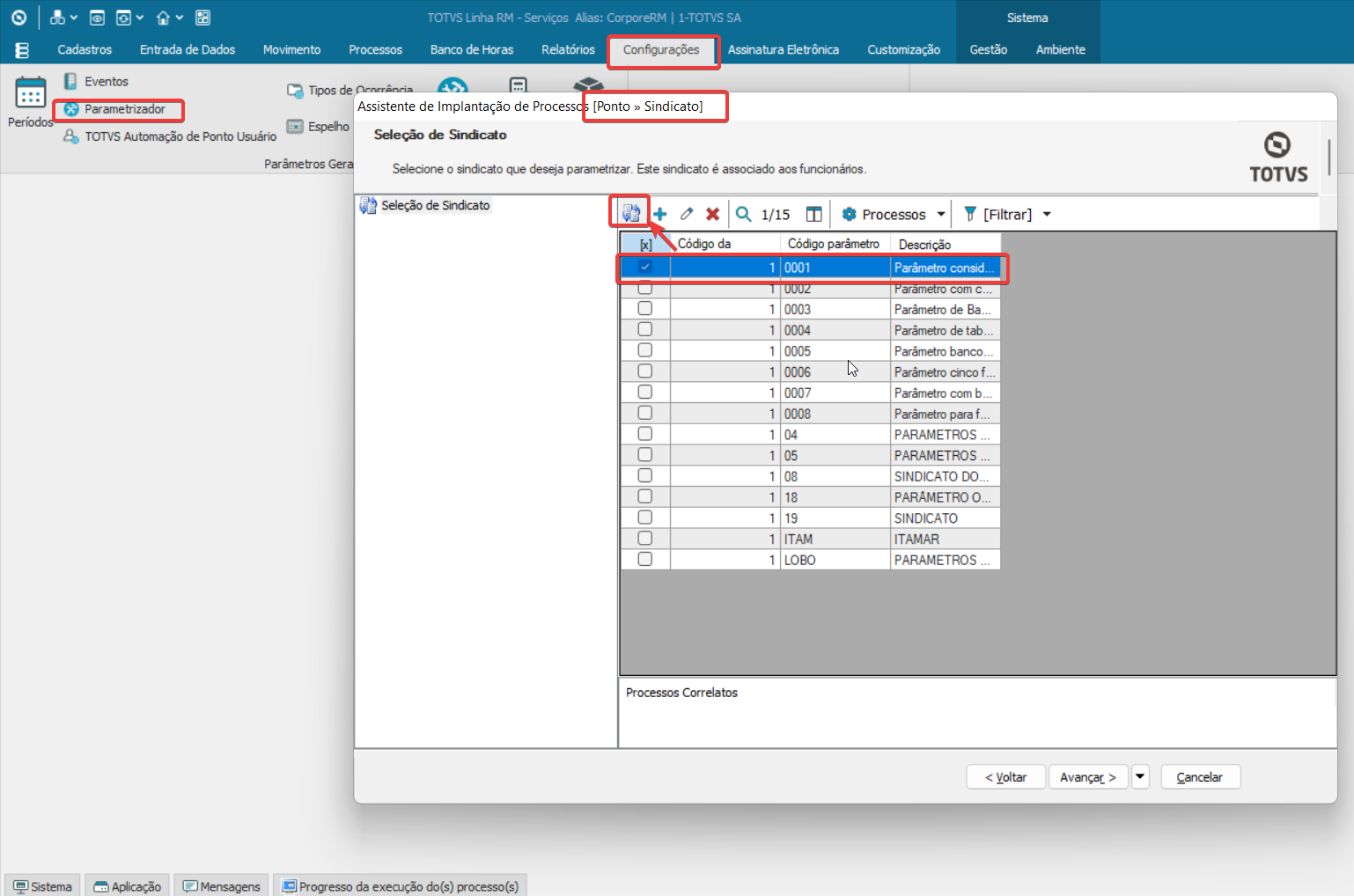Expand the home icon dropdown arrow
Screen dimensions: 1354x896
pos(179,18)
